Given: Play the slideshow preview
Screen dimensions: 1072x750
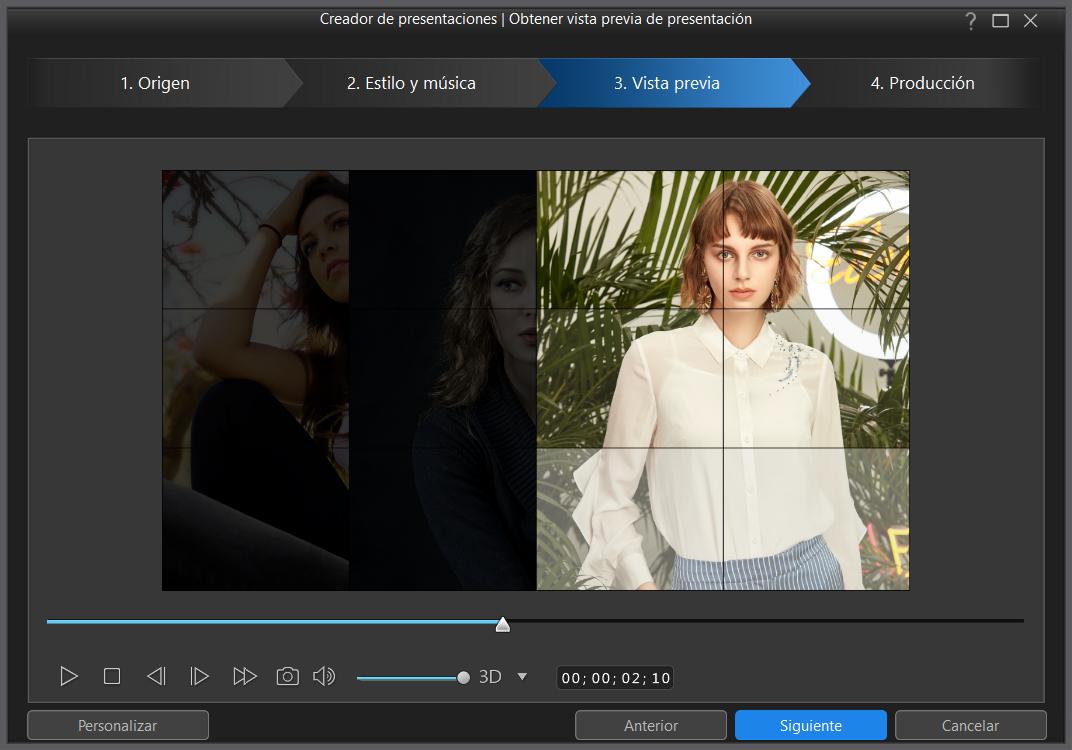Looking at the screenshot, I should [69, 677].
